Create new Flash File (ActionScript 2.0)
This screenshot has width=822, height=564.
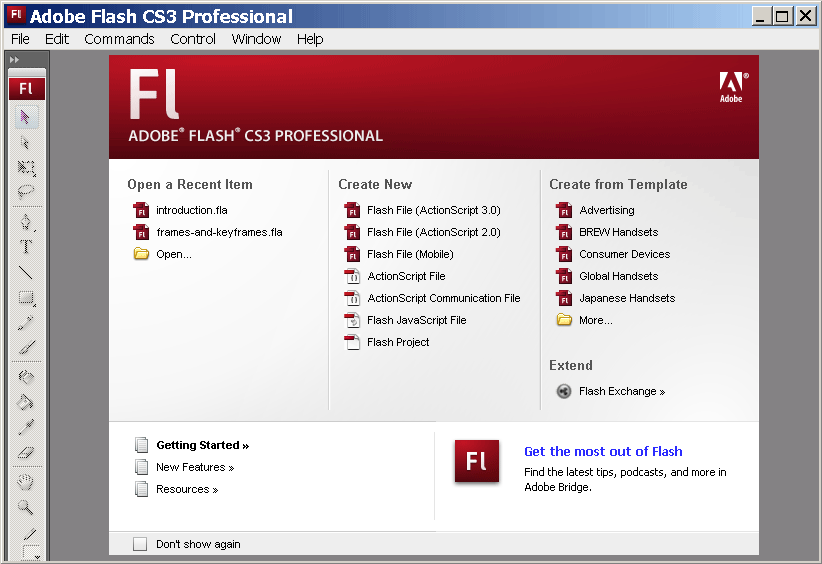click(x=434, y=232)
